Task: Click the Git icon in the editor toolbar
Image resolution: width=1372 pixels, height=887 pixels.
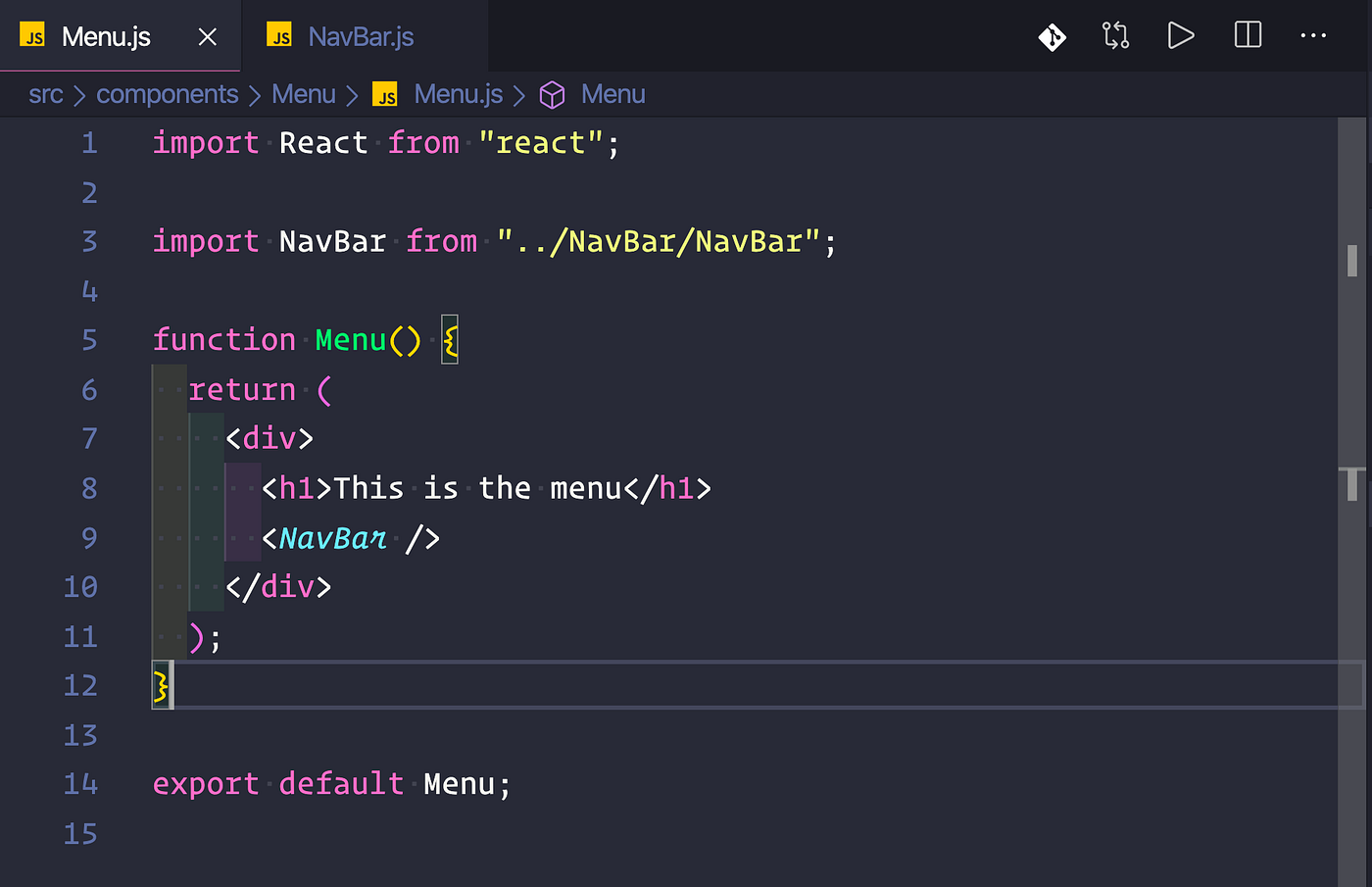Action: (x=1051, y=35)
